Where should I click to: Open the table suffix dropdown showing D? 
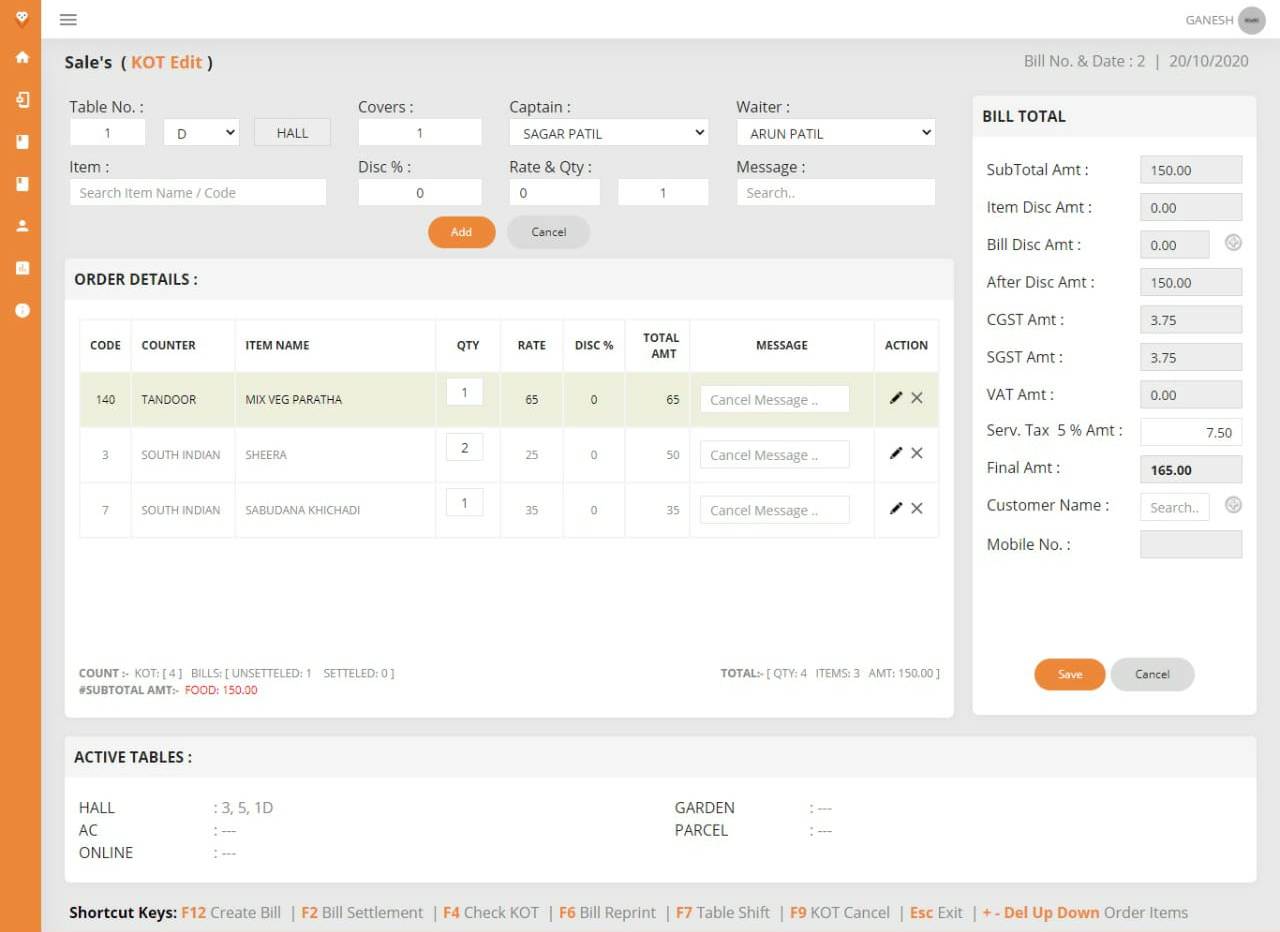point(201,132)
